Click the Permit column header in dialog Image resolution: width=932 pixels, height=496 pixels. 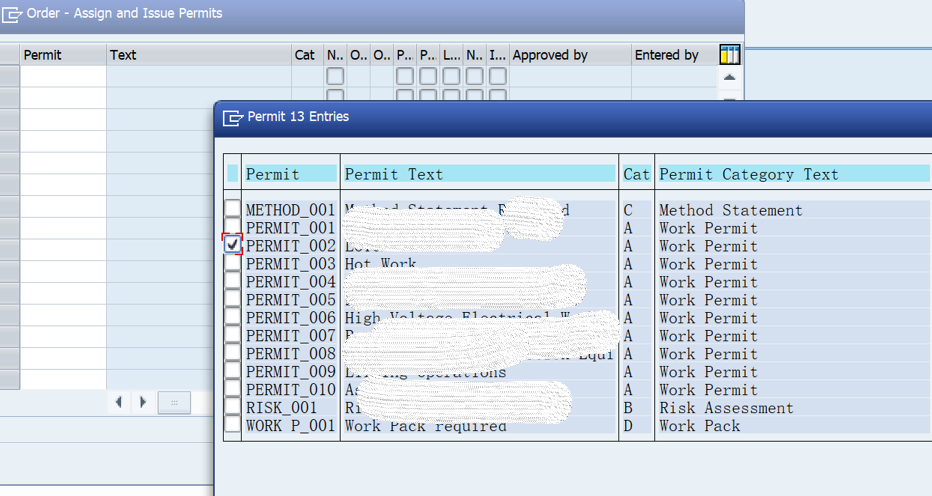[x=291, y=174]
